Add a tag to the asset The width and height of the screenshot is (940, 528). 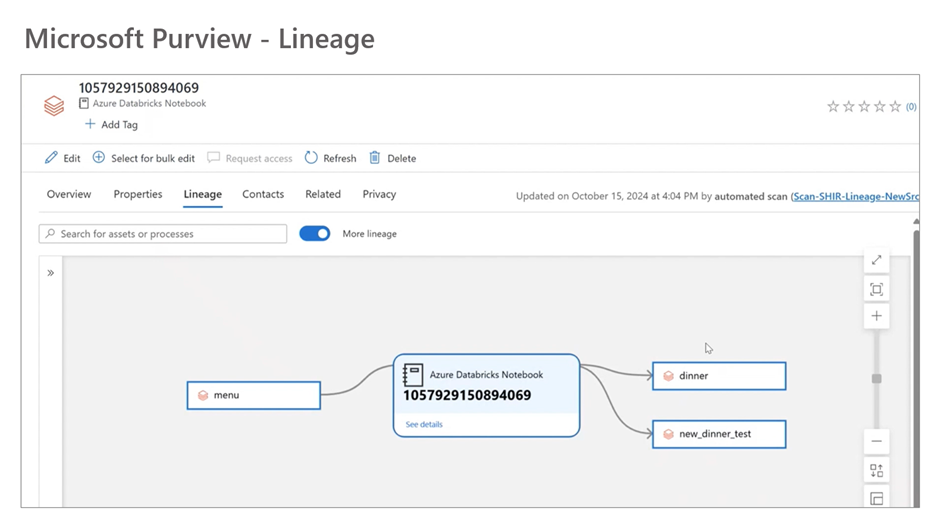coord(112,125)
